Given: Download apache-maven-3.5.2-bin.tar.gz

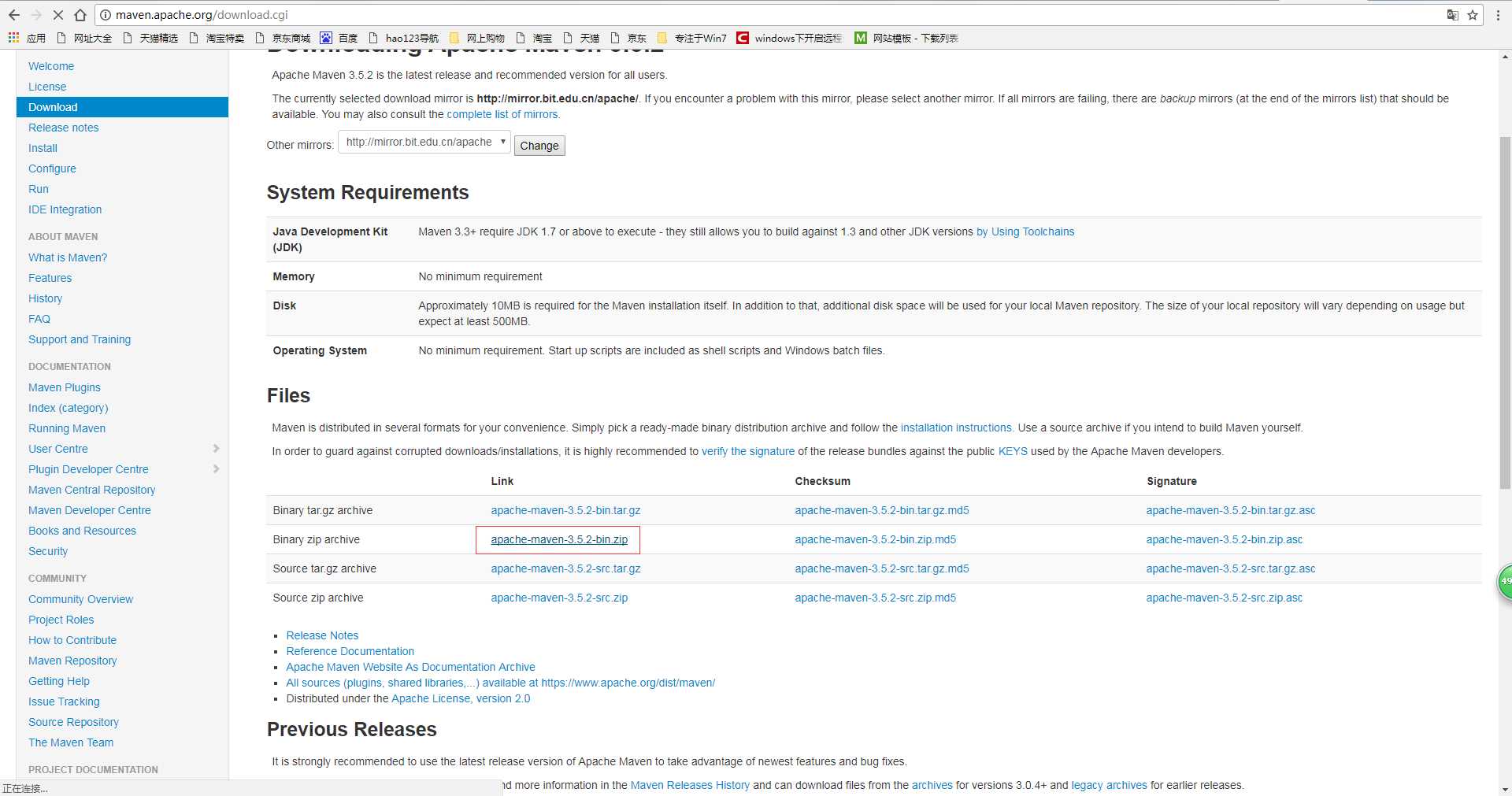Looking at the screenshot, I should pos(565,510).
